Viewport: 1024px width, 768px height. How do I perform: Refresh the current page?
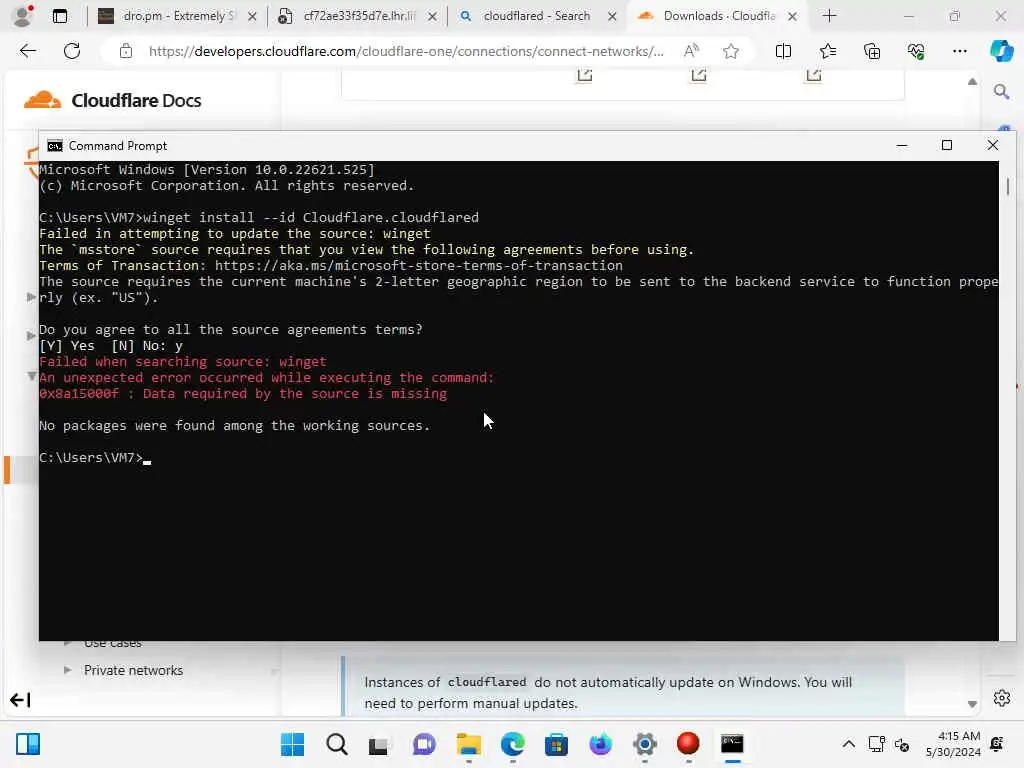72,51
